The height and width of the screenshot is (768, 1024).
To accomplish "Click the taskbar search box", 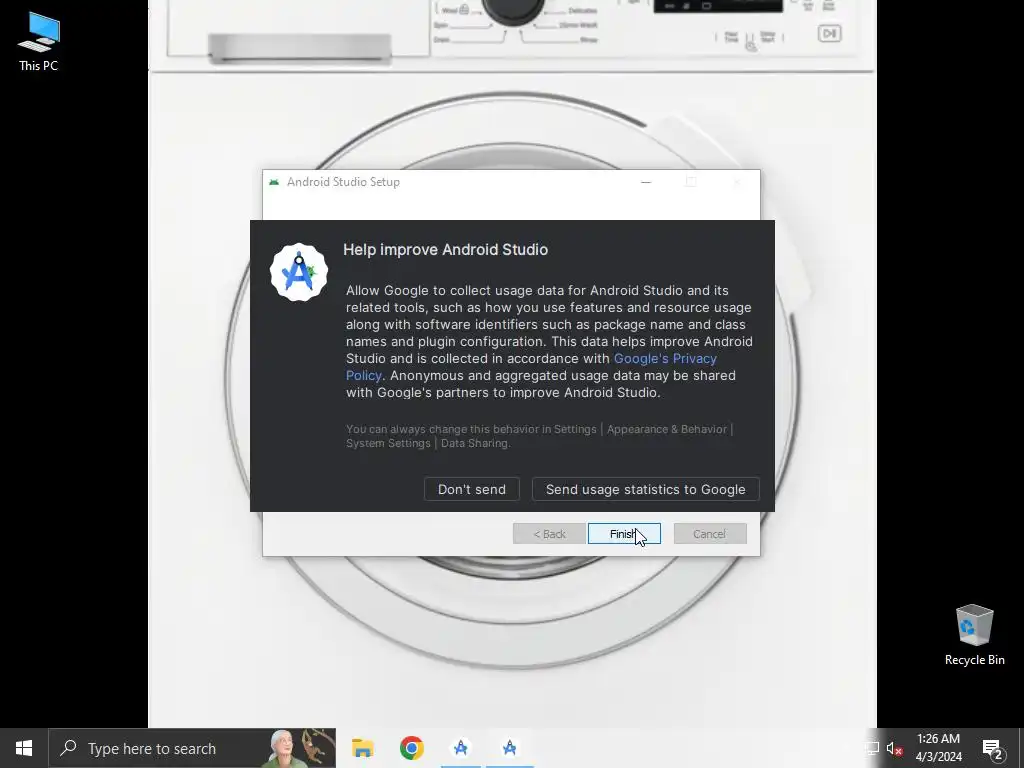I will [192, 748].
